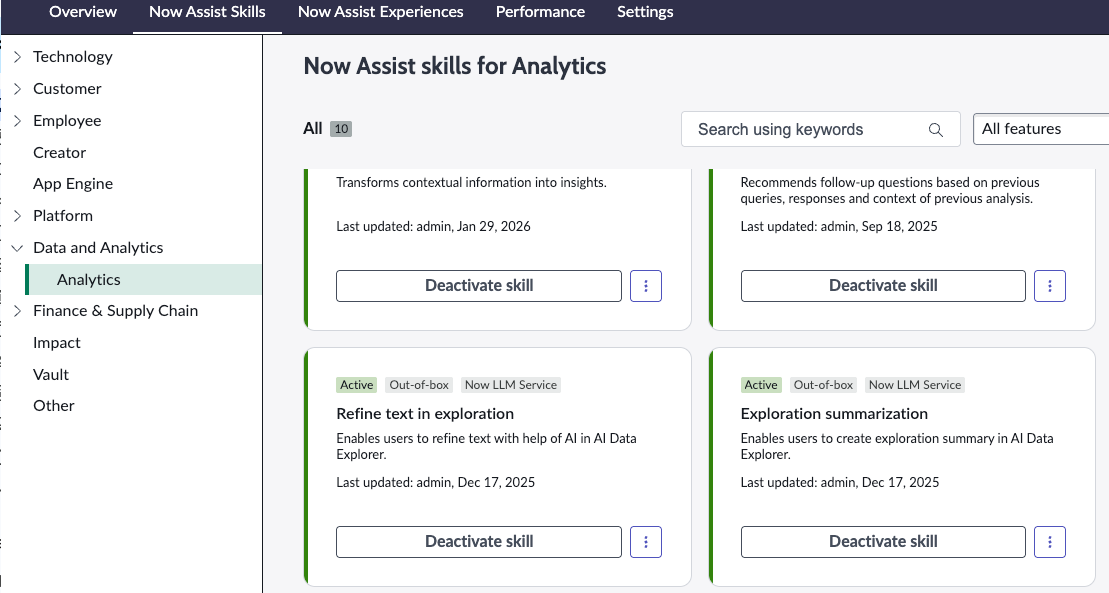Open the Finance & Supply Chain label
The width and height of the screenshot is (1109, 593).
115,311
